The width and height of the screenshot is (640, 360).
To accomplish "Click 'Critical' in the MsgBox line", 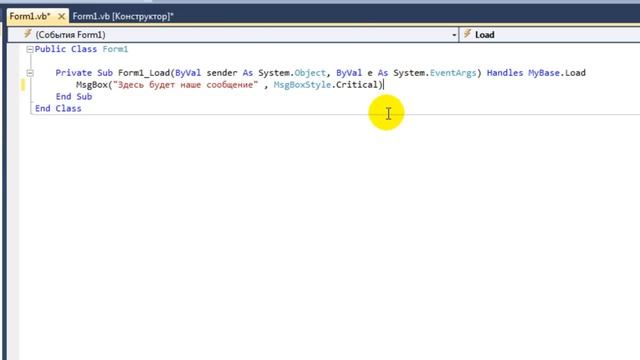I will (x=357, y=84).
